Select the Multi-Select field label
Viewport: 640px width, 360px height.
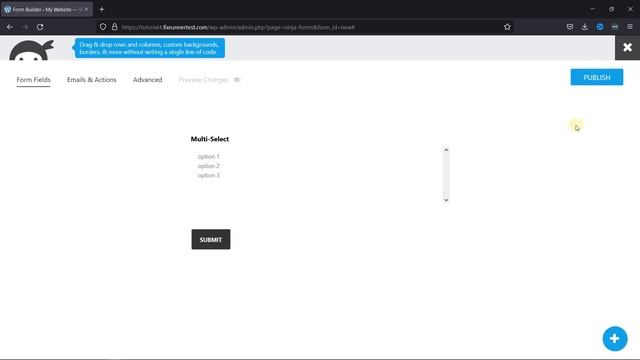click(x=210, y=139)
